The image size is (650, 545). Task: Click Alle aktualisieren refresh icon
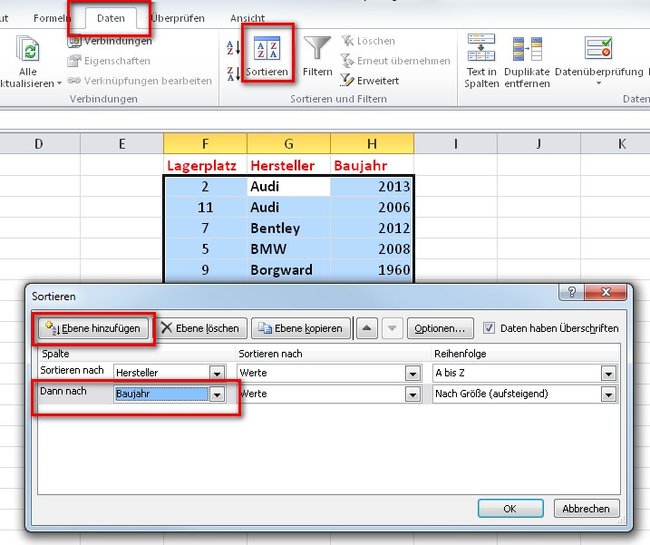coord(28,49)
